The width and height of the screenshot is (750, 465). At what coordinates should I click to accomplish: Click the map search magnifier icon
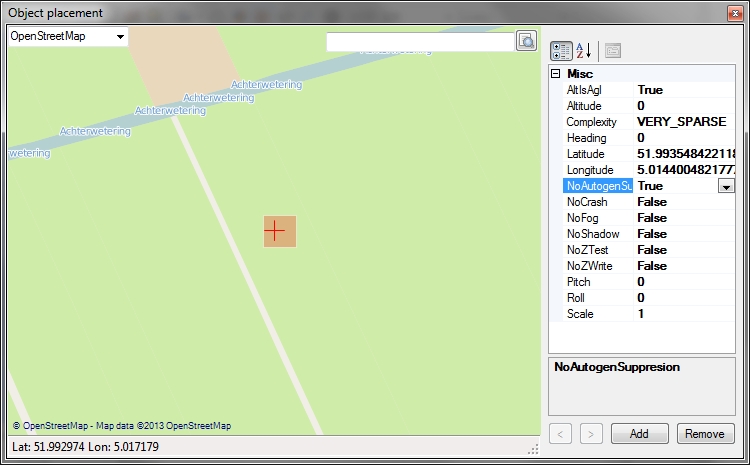pyautogui.click(x=526, y=41)
